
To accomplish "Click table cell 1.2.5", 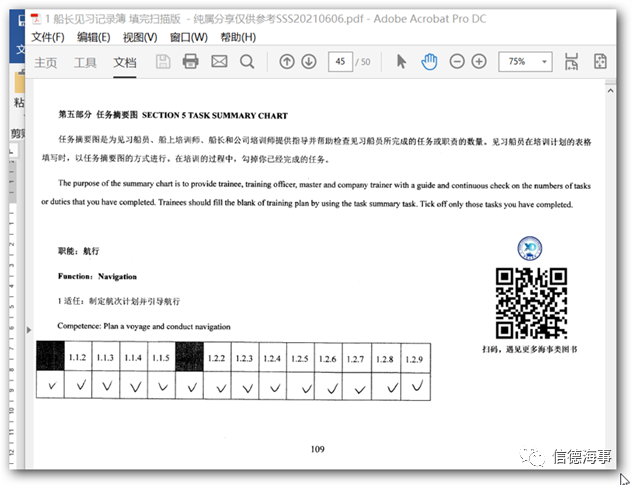I will click(x=300, y=358).
